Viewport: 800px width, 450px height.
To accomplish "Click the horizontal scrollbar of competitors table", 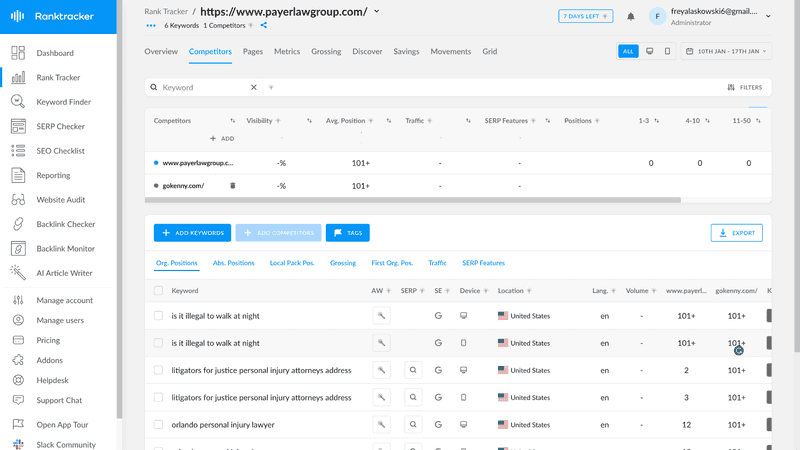I will (412, 201).
